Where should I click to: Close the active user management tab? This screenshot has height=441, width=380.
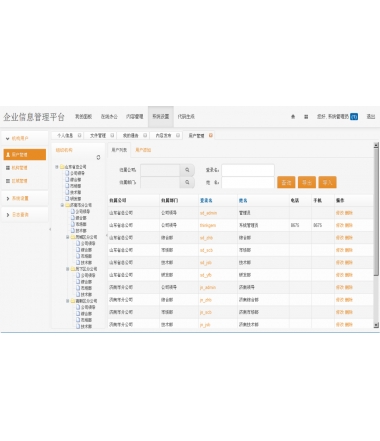211,135
